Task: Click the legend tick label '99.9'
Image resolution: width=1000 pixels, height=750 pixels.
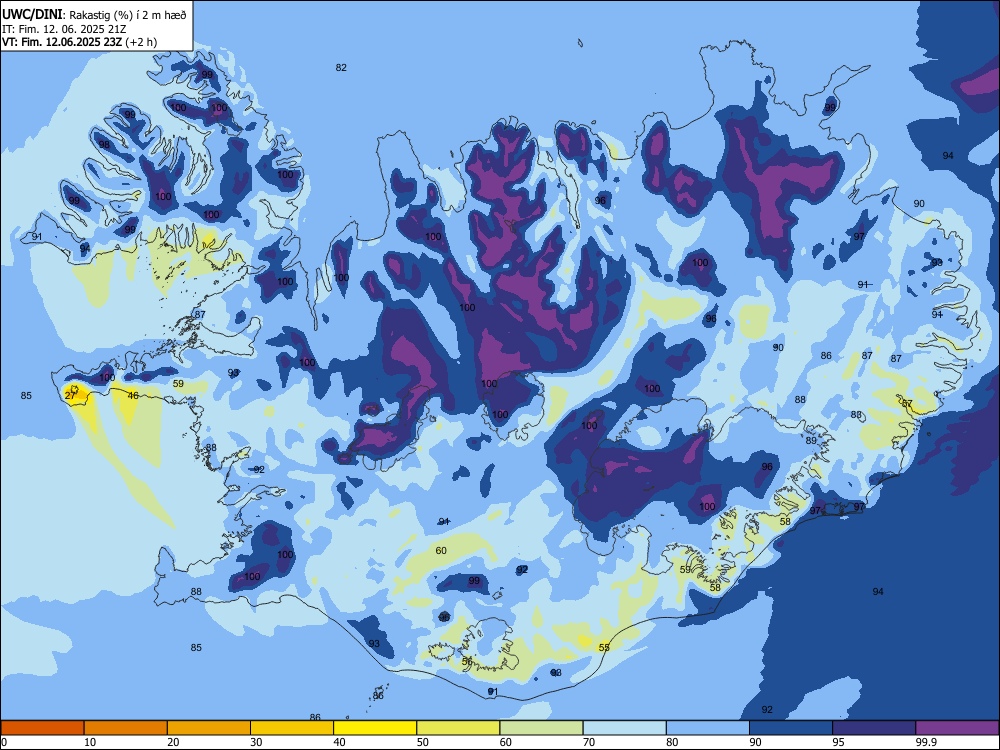Action: (x=926, y=742)
